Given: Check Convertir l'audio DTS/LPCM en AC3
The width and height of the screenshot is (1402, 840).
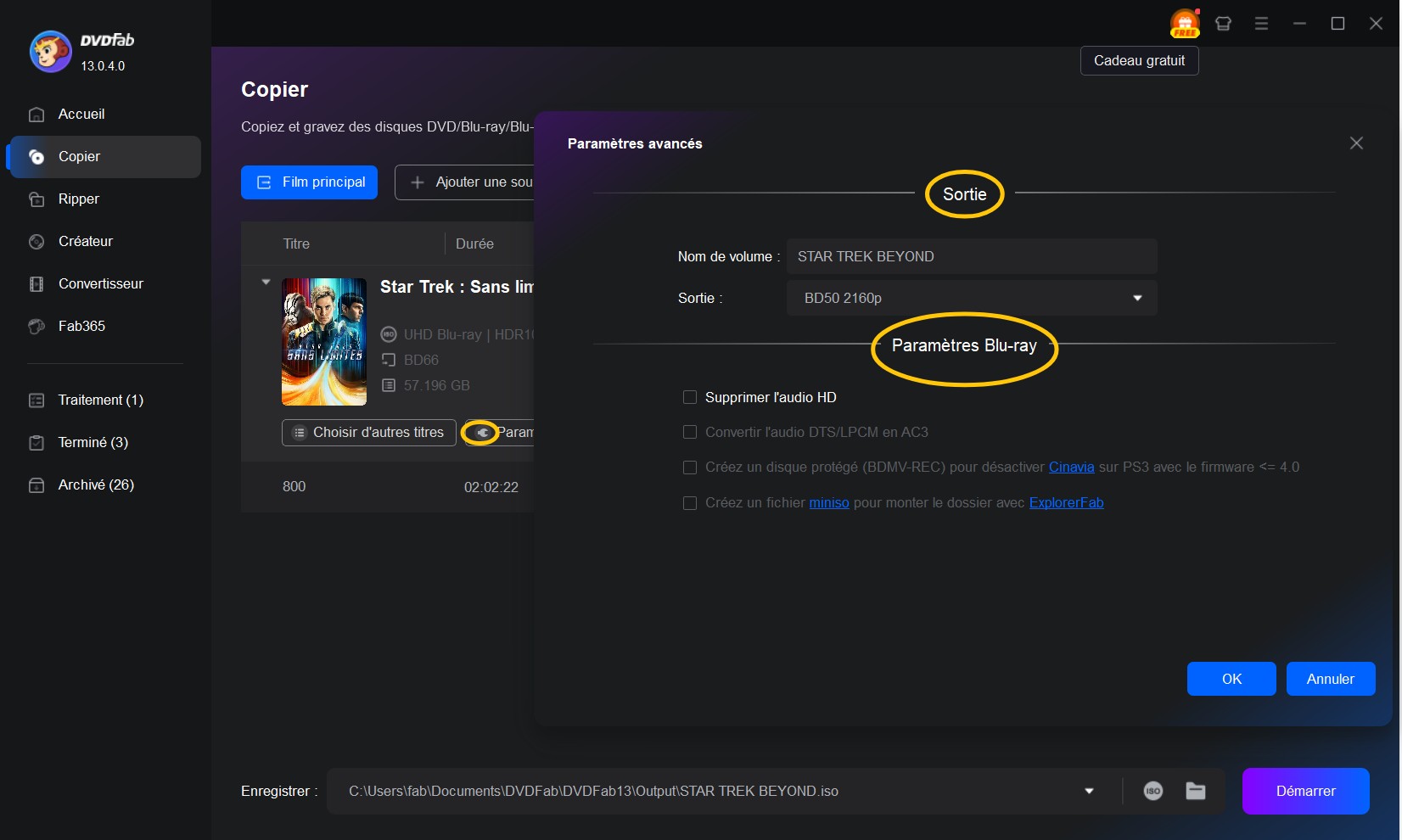Looking at the screenshot, I should pos(690,432).
